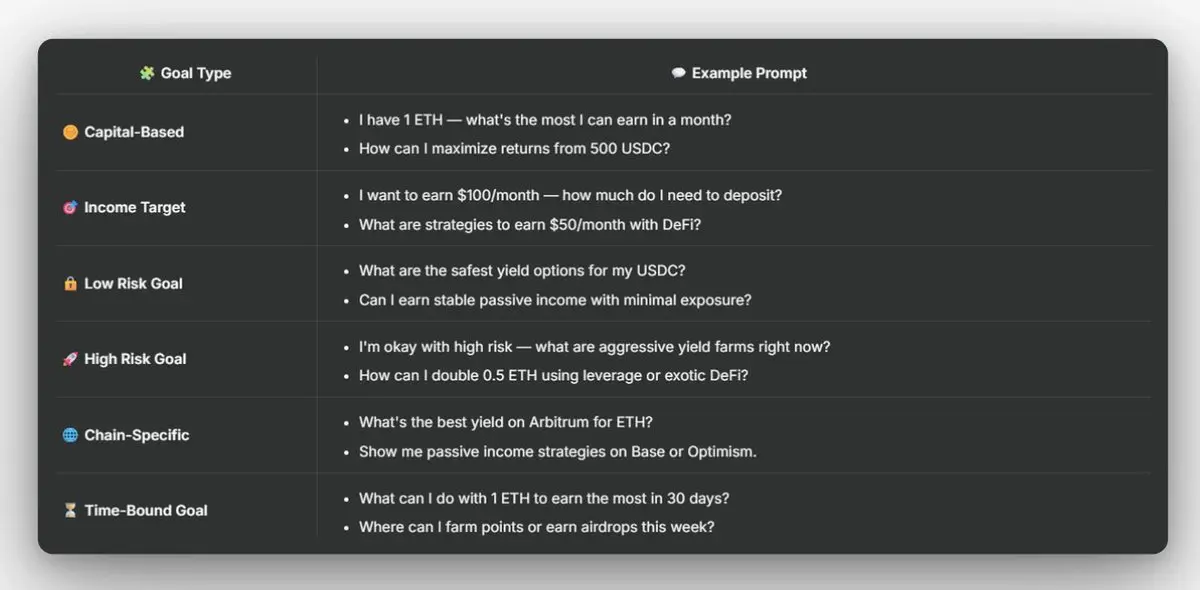Click the prompt about aggressive yield farms
Viewport: 1200px width, 590px height.
[x=594, y=347]
